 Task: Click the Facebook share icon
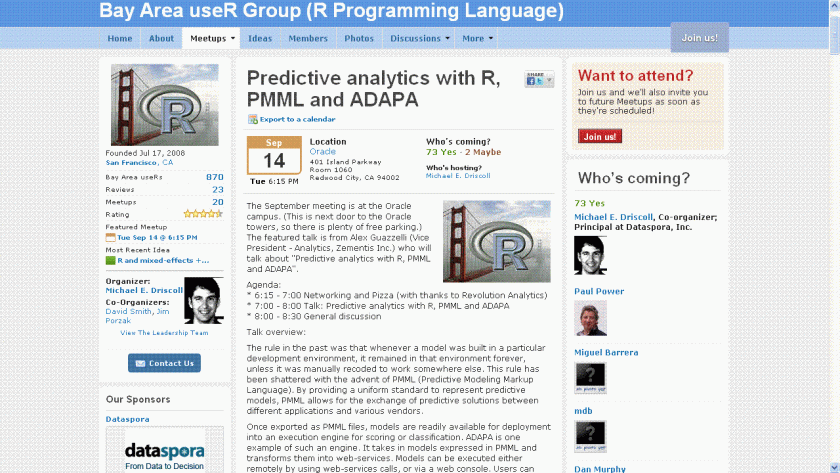pos(531,82)
